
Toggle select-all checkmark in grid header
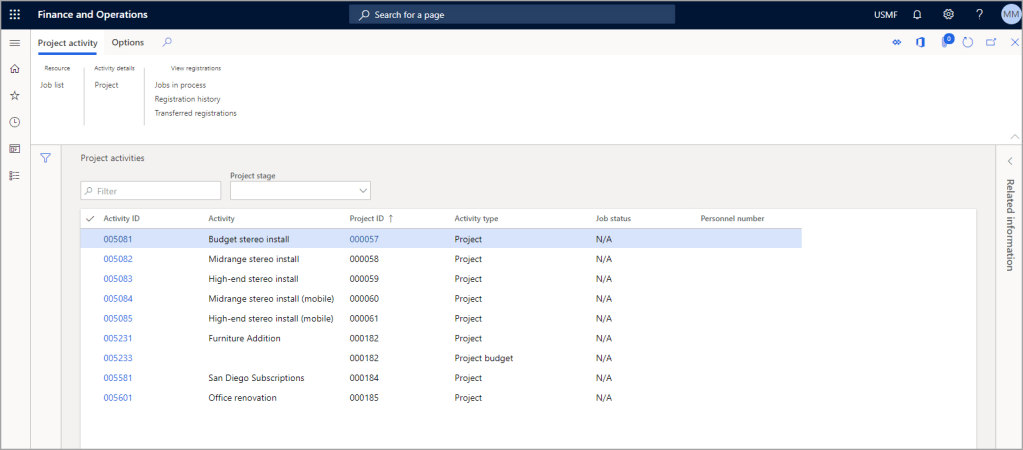pos(91,218)
